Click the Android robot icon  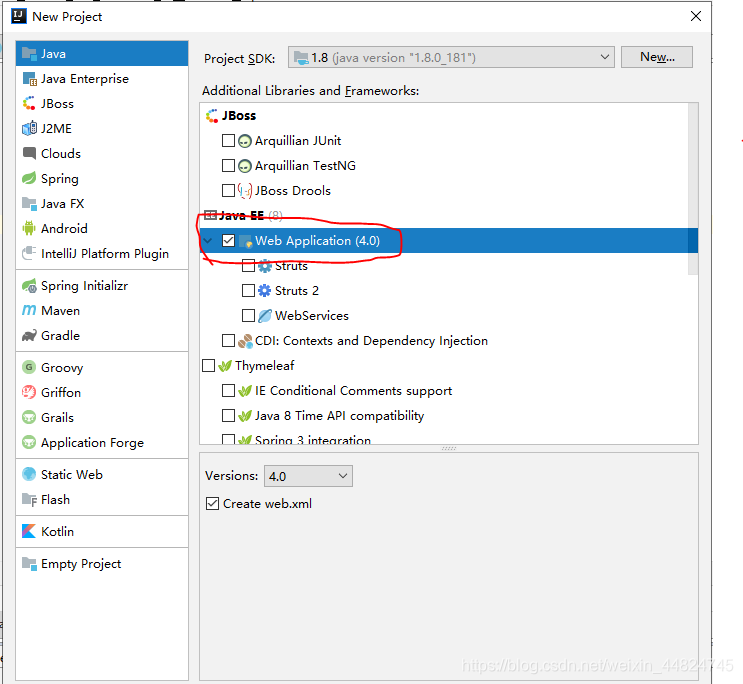29,228
